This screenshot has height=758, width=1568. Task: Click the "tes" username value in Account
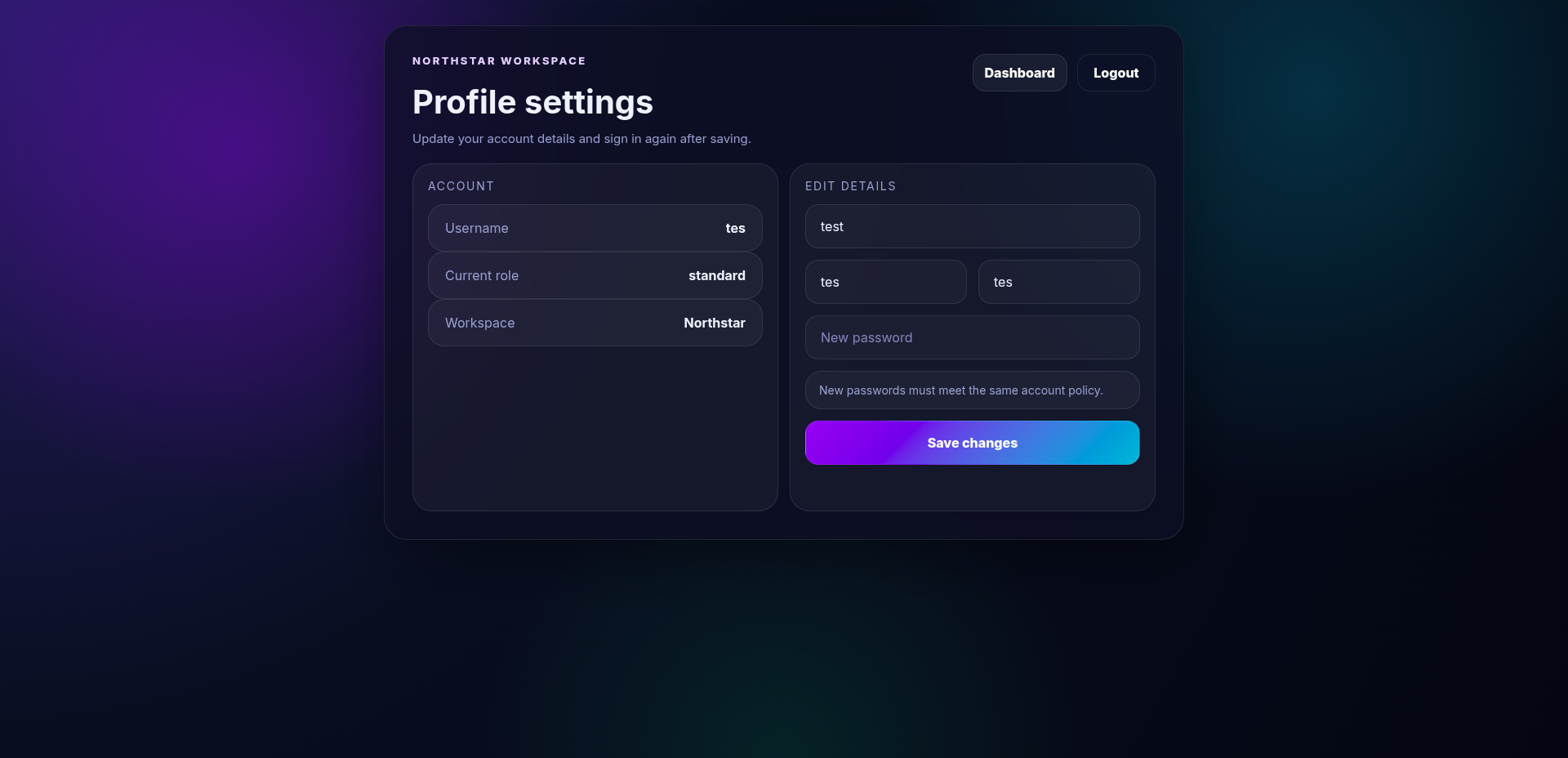pos(735,228)
